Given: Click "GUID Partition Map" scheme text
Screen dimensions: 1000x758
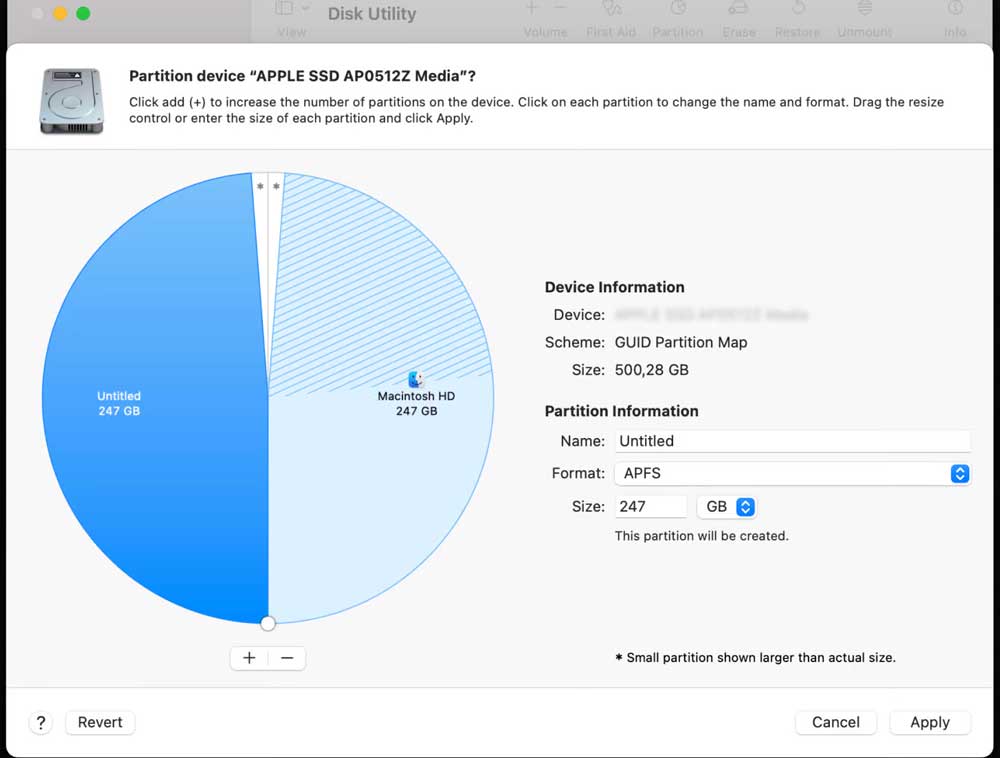Looking at the screenshot, I should [680, 342].
